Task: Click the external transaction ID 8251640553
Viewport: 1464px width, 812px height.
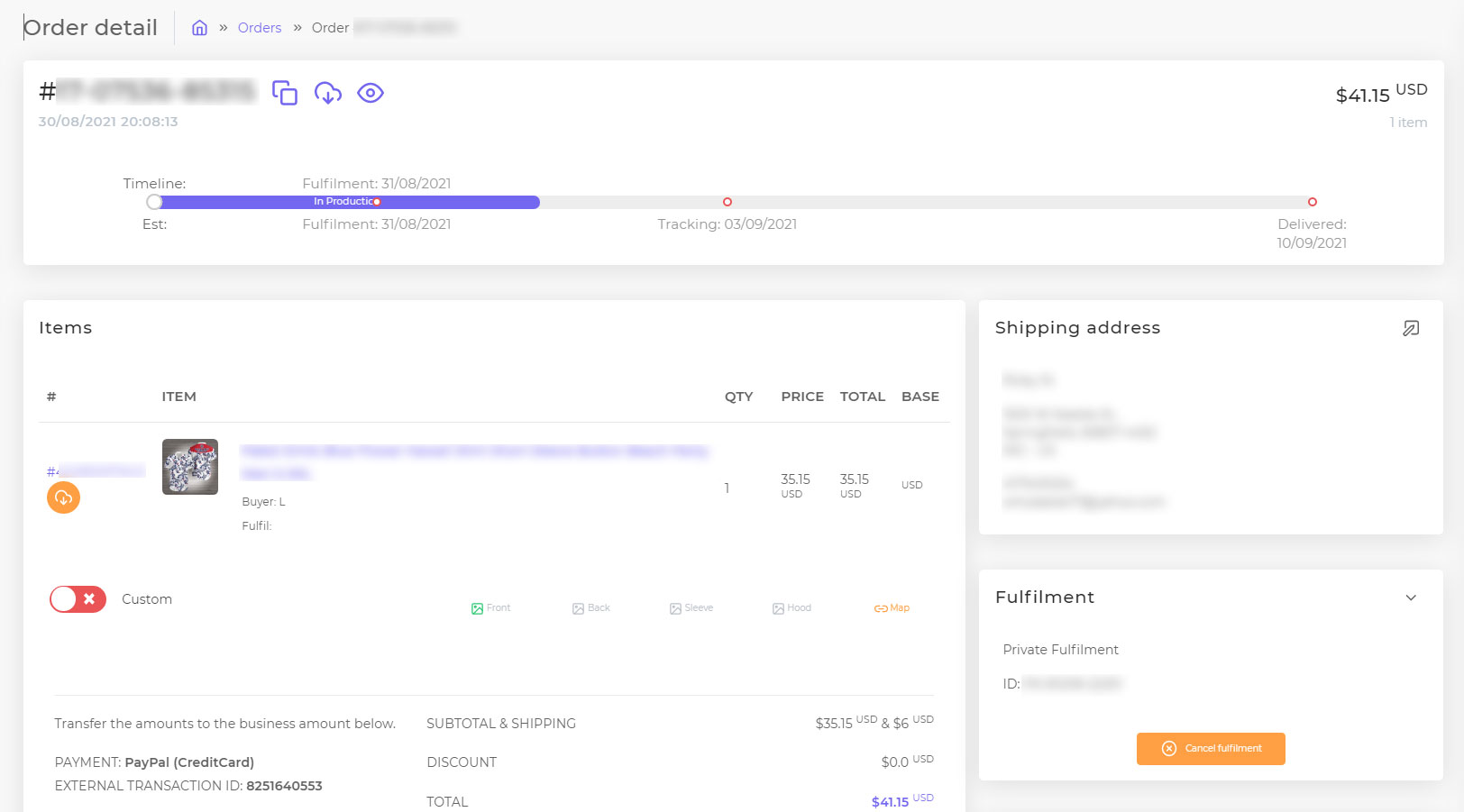Action: pyautogui.click(x=284, y=786)
